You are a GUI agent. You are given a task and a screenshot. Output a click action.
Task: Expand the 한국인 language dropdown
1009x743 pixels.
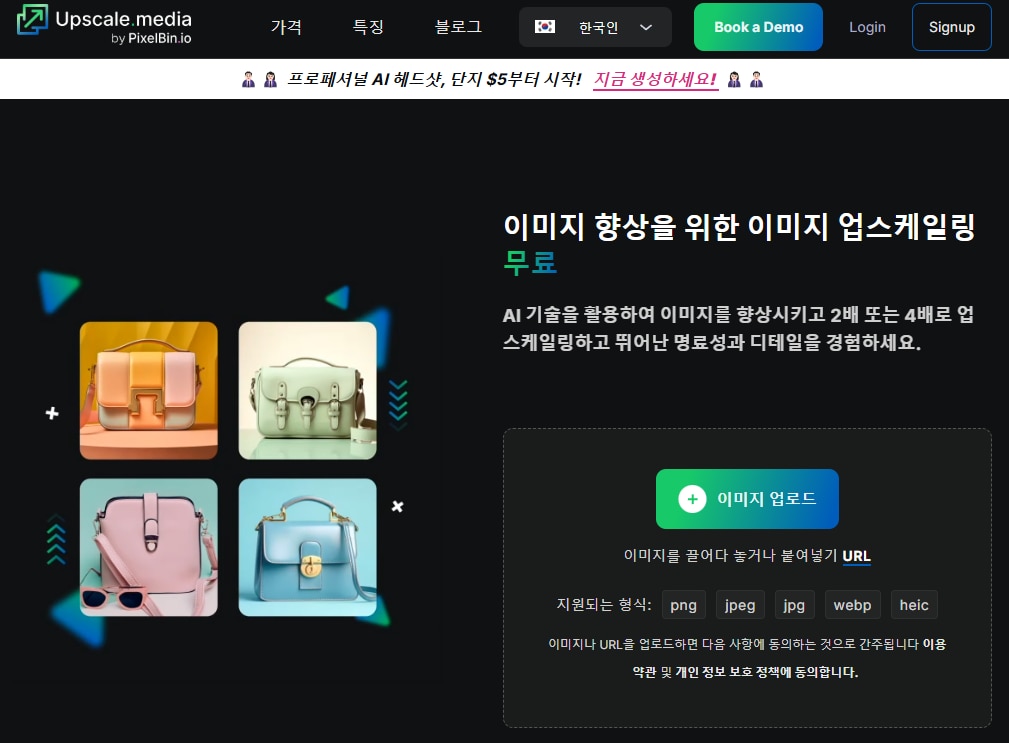(x=595, y=27)
